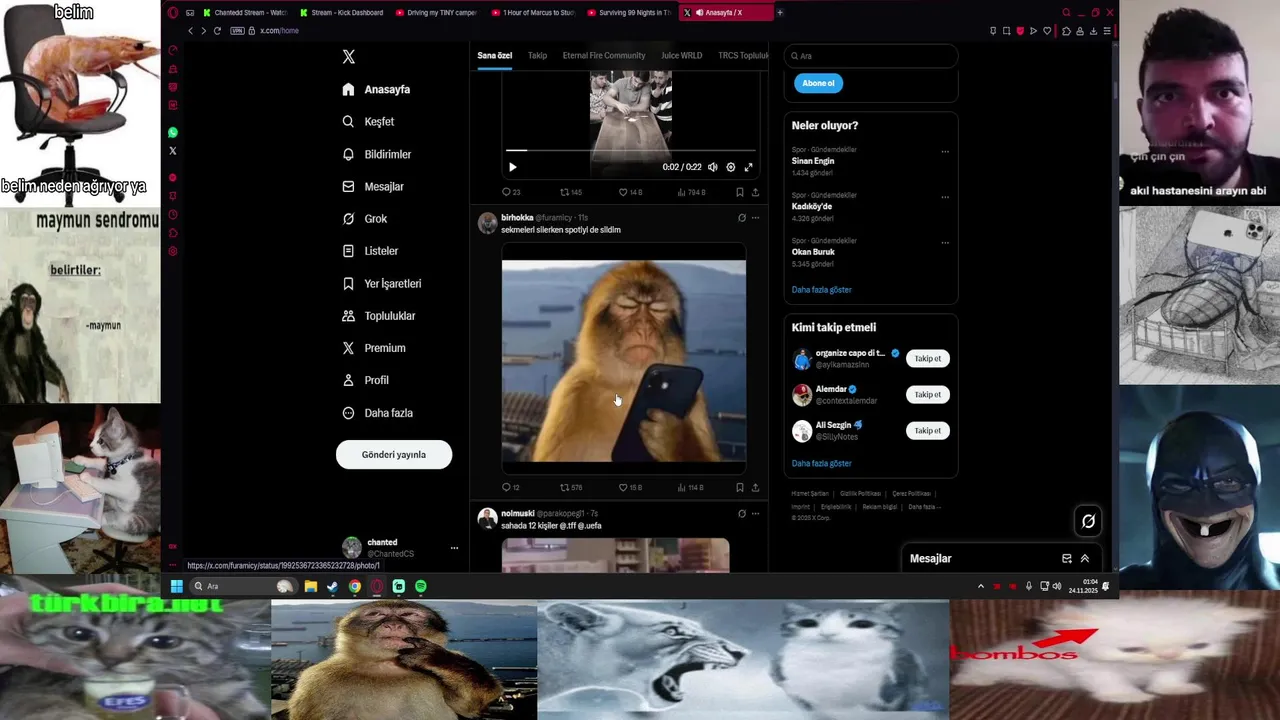1280x720 pixels.
Task: Open Mesajlar in the left sidebar
Action: 373,187
